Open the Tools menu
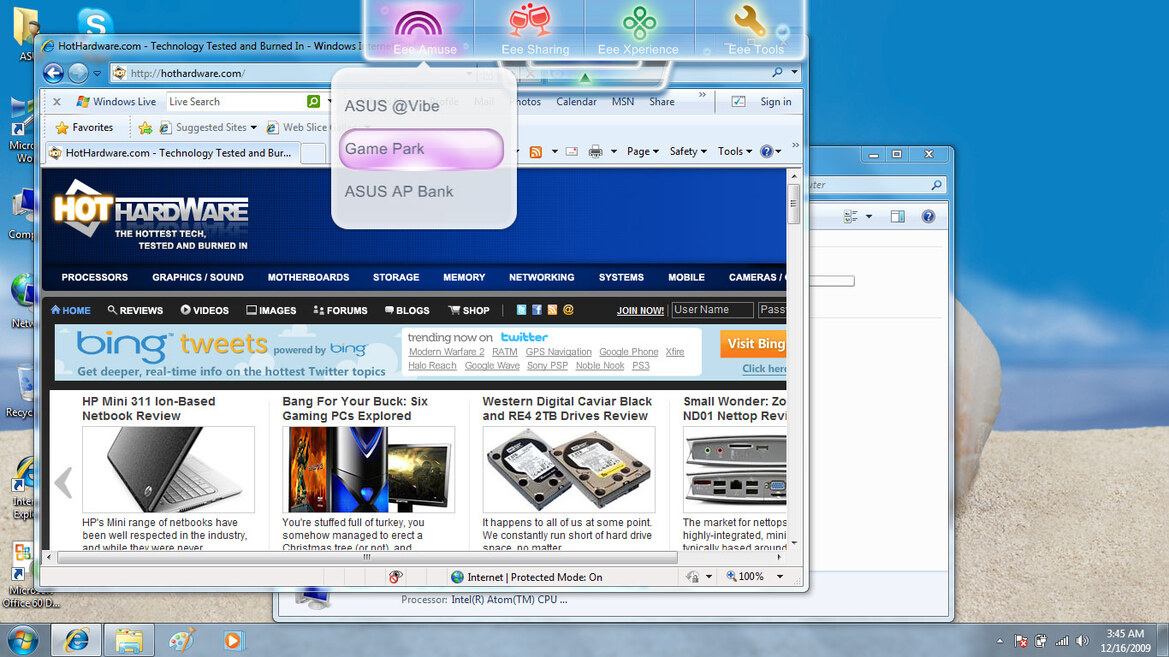Viewport: 1169px width, 657px height. pyautogui.click(x=734, y=151)
